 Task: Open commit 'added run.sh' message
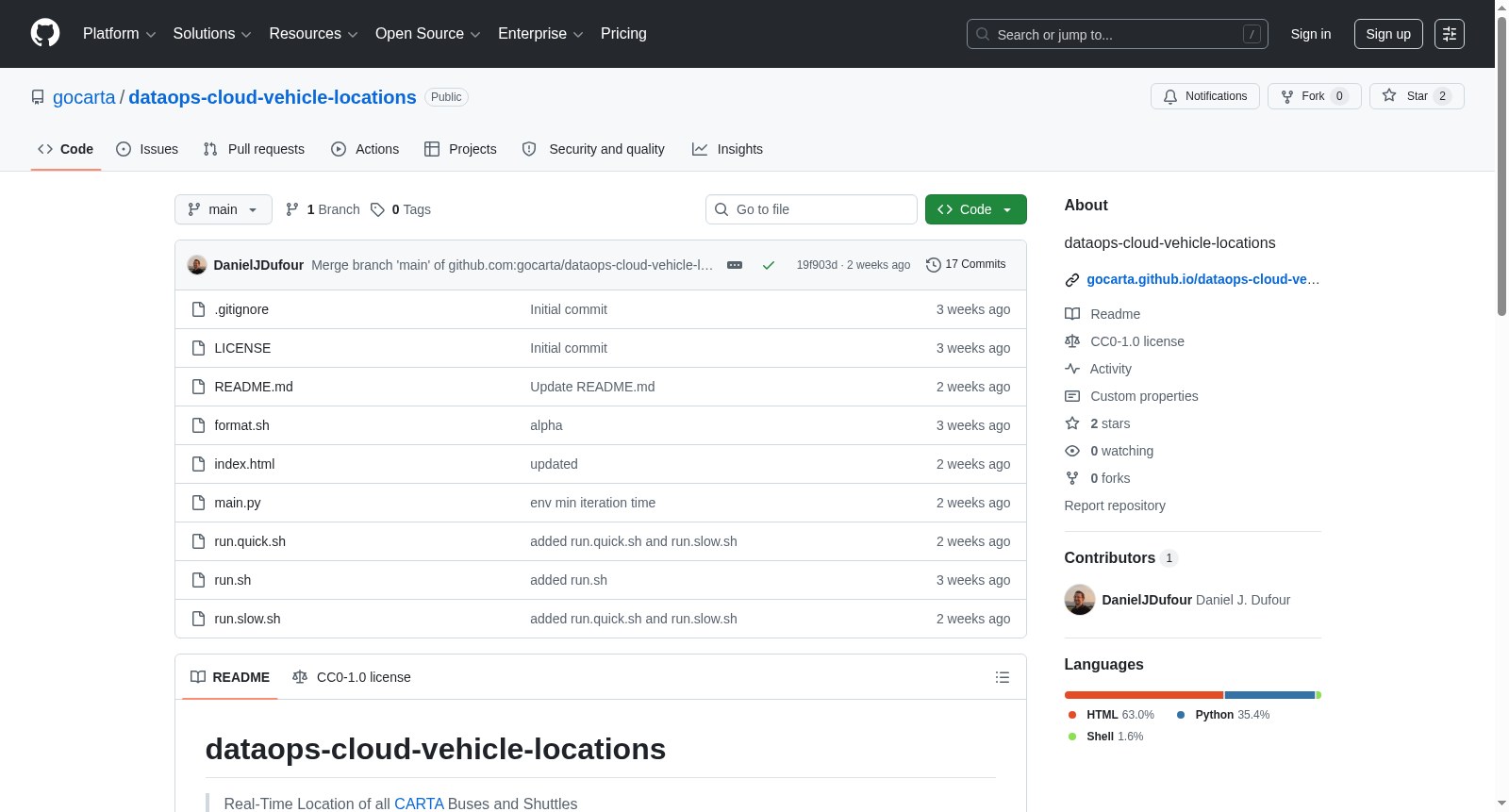[x=569, y=580]
